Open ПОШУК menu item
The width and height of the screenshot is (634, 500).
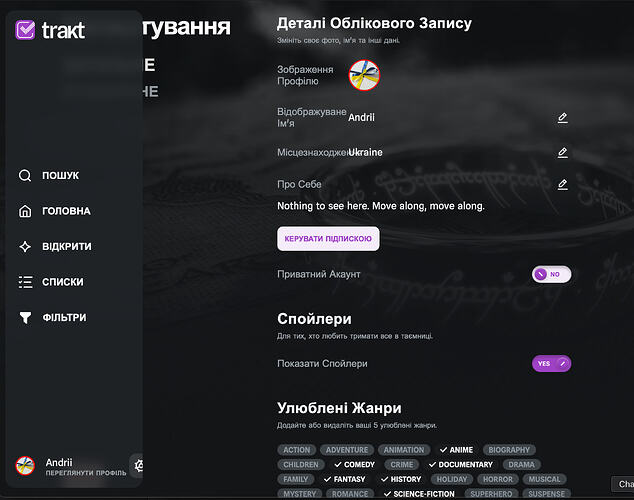pyautogui.click(x=61, y=175)
